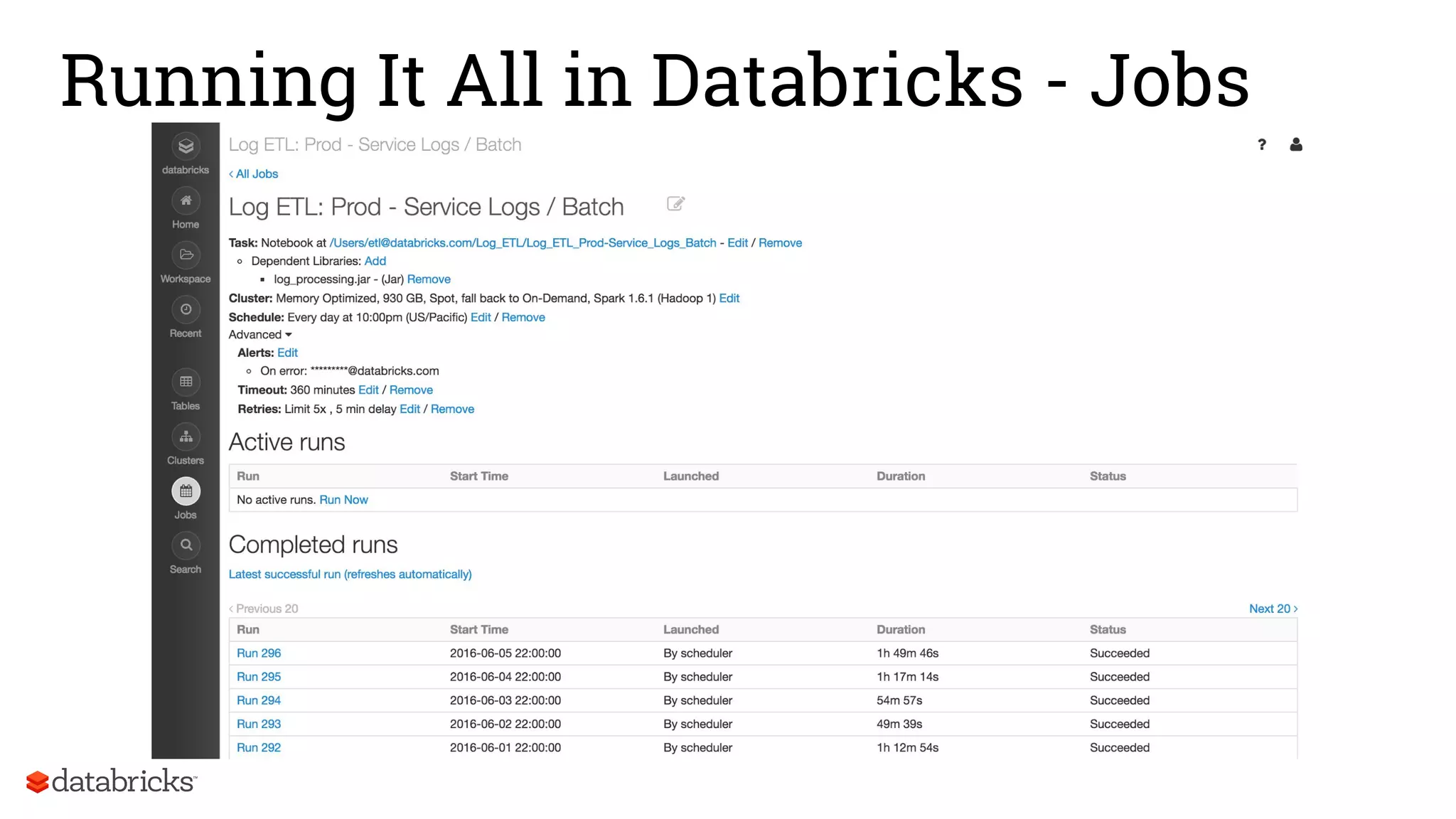Viewport: 1456px width, 819px height.
Task: Open the Search magnifier icon
Action: pos(186,546)
